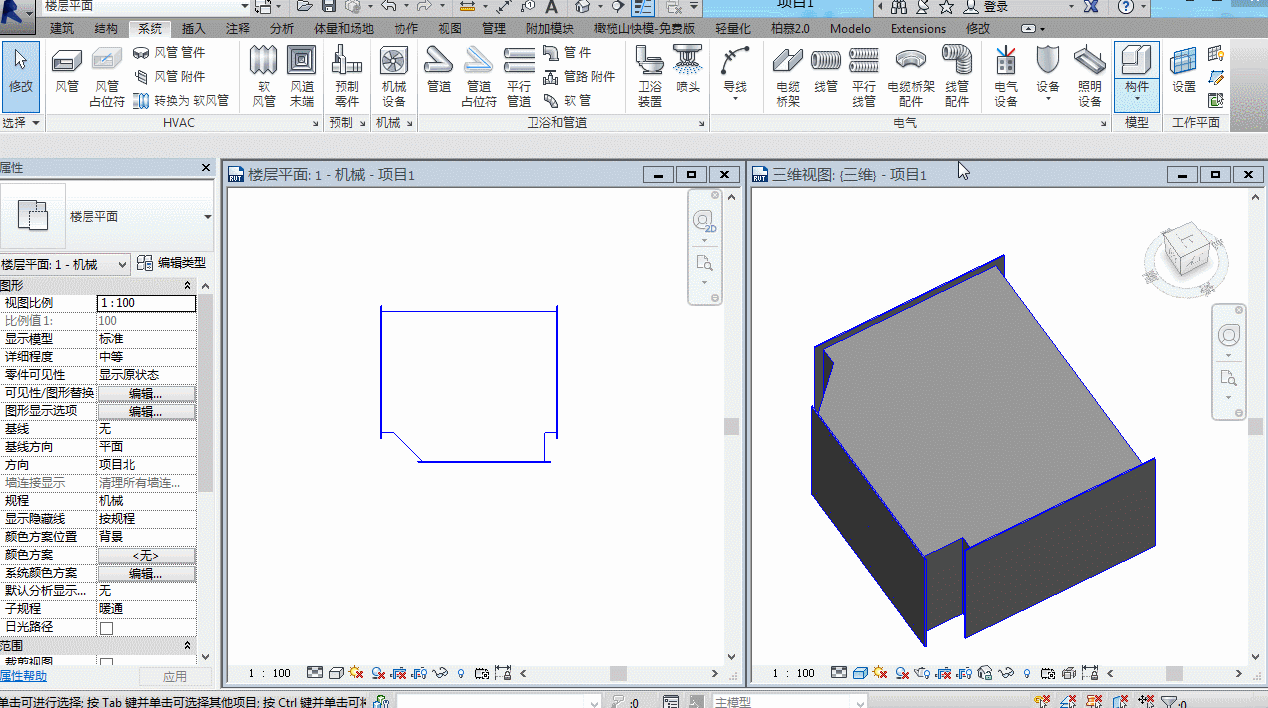Click 编辑 button for 系统颜色方案
Viewport: 1268px width, 708px height.
146,573
